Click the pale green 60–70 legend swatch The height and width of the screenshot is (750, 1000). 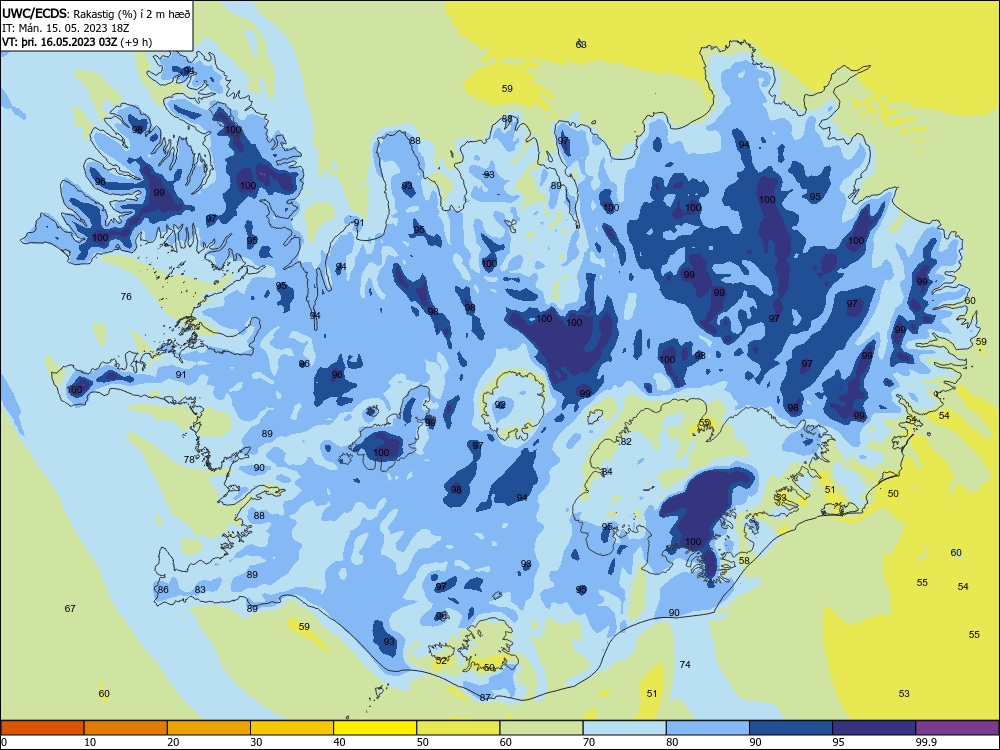pyautogui.click(x=541, y=728)
